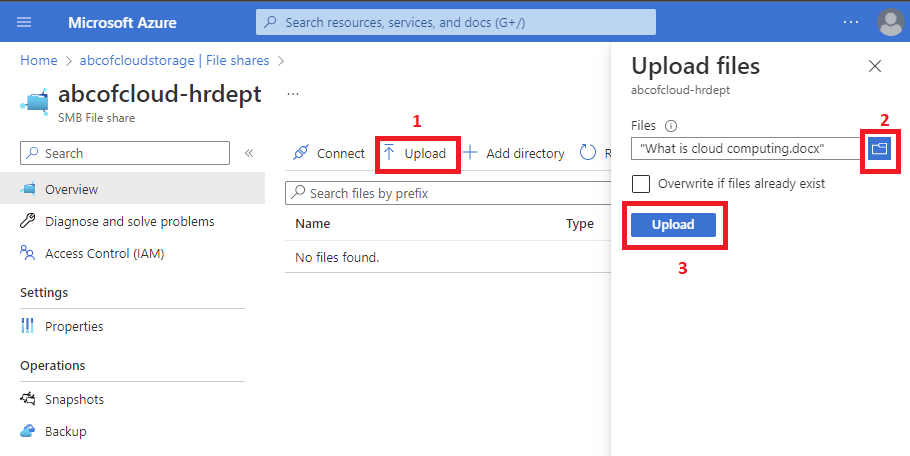Image resolution: width=910 pixels, height=456 pixels.
Task: Open the file share ellipsis options
Action: pos(293,94)
